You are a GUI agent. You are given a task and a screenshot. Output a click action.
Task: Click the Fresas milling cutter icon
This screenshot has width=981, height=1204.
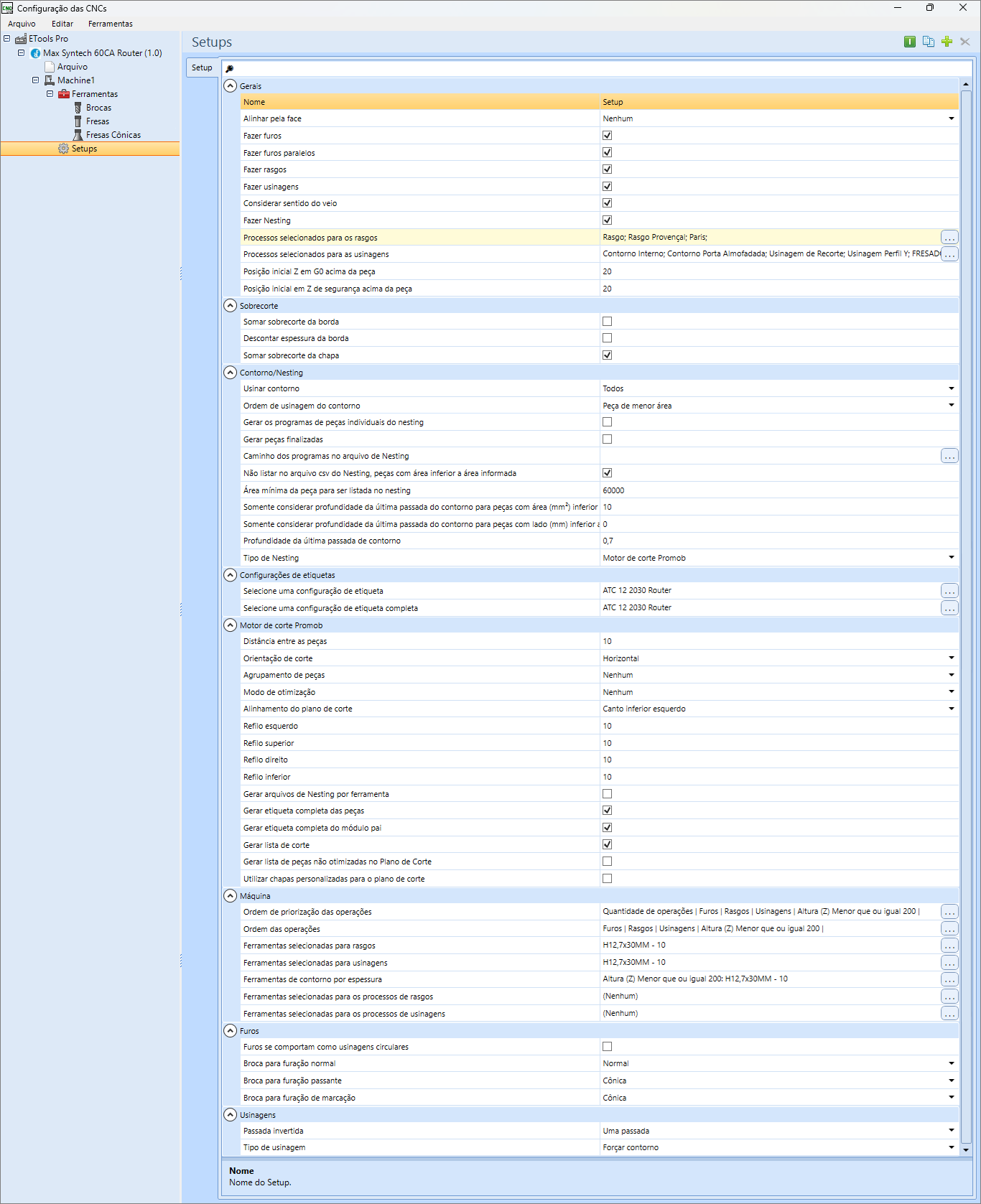(78, 121)
